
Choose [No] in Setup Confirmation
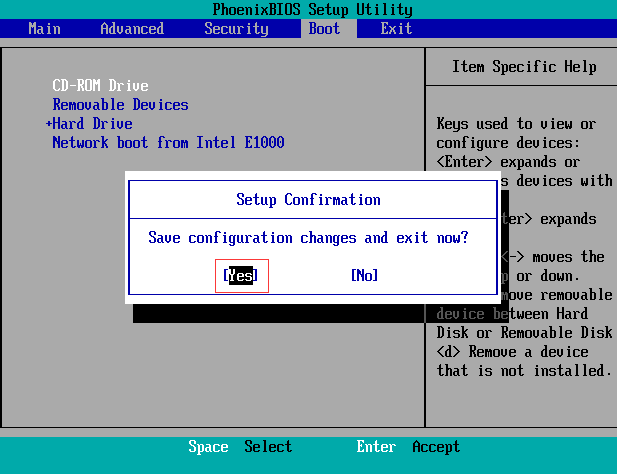click(364, 275)
